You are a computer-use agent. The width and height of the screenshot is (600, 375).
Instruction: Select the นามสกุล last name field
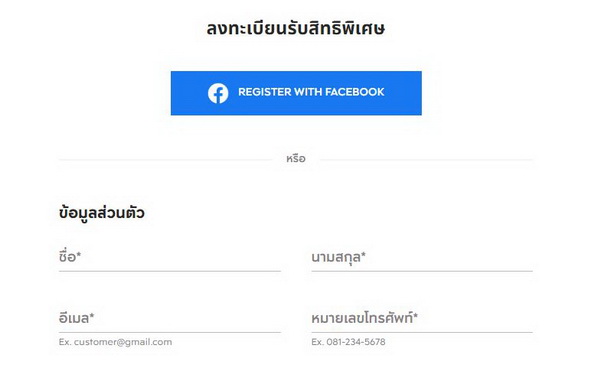pyautogui.click(x=422, y=257)
